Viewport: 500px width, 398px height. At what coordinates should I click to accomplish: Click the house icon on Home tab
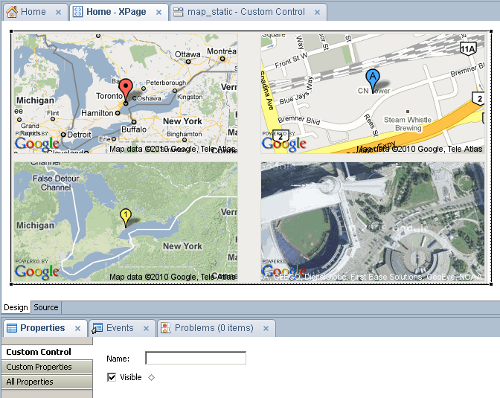click(x=12, y=12)
